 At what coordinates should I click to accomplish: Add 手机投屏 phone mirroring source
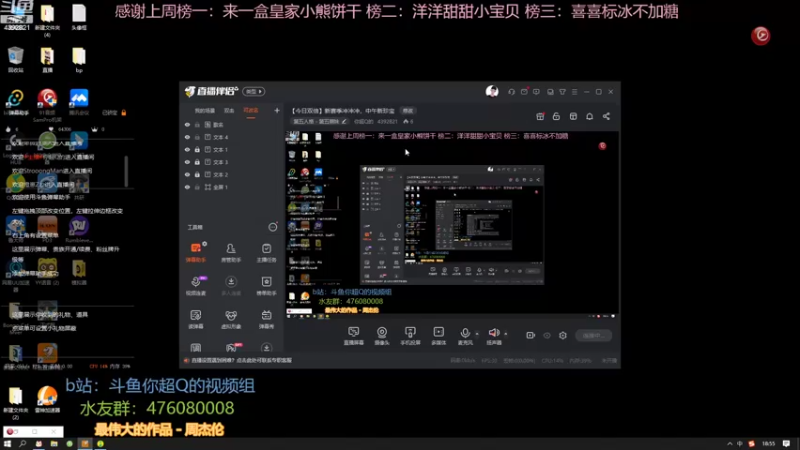coord(410,336)
